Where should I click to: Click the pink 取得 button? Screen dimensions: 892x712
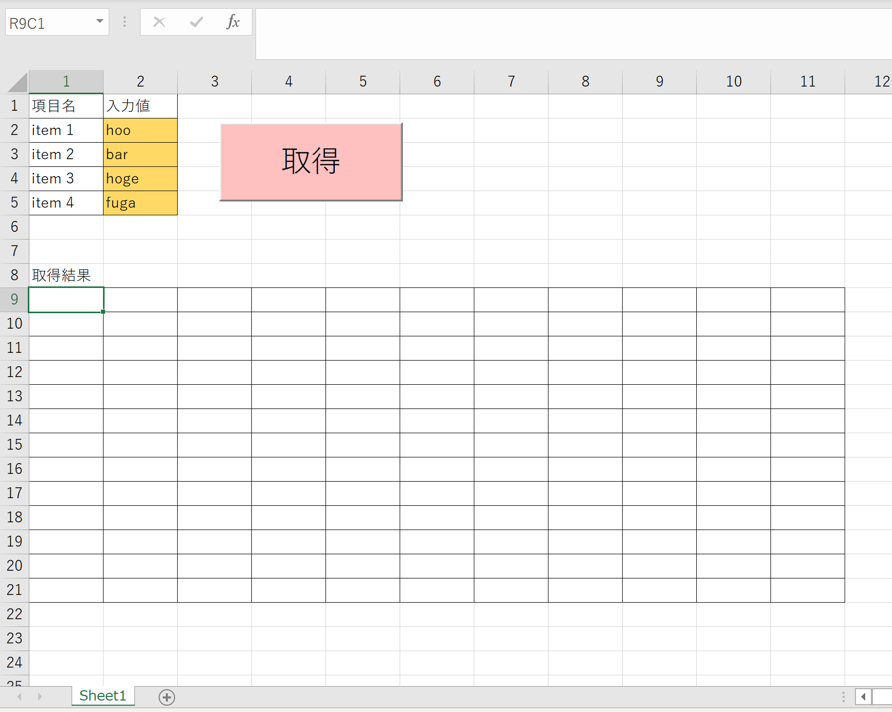click(x=311, y=162)
